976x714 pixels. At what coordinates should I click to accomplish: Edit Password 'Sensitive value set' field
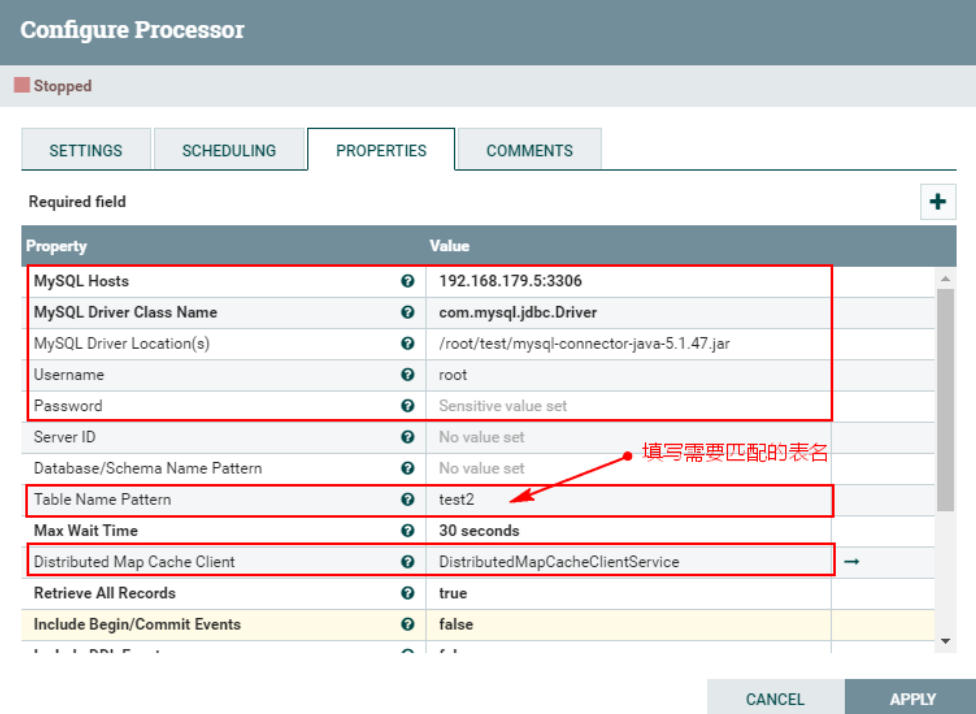tap(629, 406)
